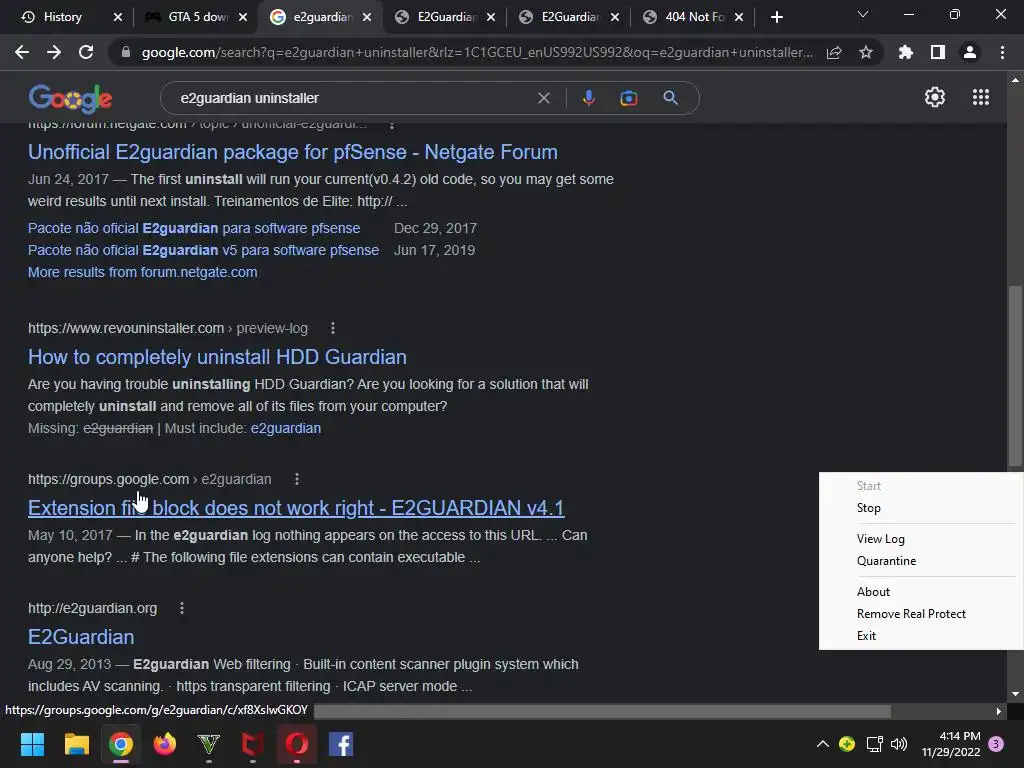This screenshot has height=768, width=1024.
Task: Open tab search dropdown chevron
Action: click(863, 14)
